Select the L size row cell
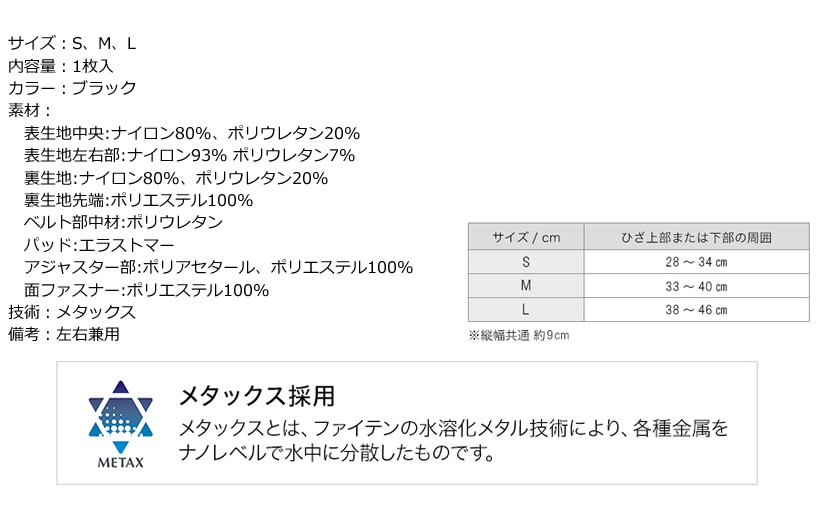816x516 pixels. (x=526, y=309)
